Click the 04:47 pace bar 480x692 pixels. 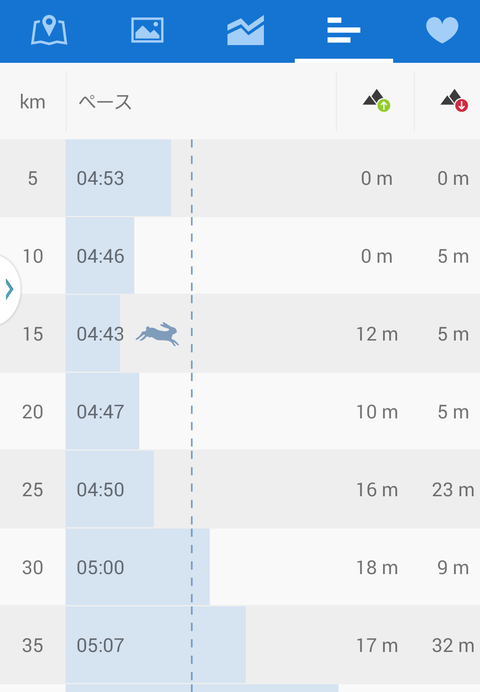click(102, 411)
